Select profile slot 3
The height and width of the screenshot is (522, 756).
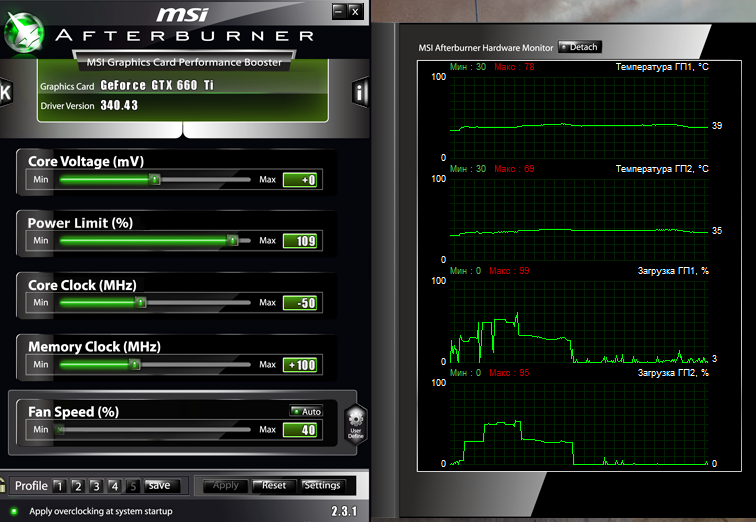(96, 486)
